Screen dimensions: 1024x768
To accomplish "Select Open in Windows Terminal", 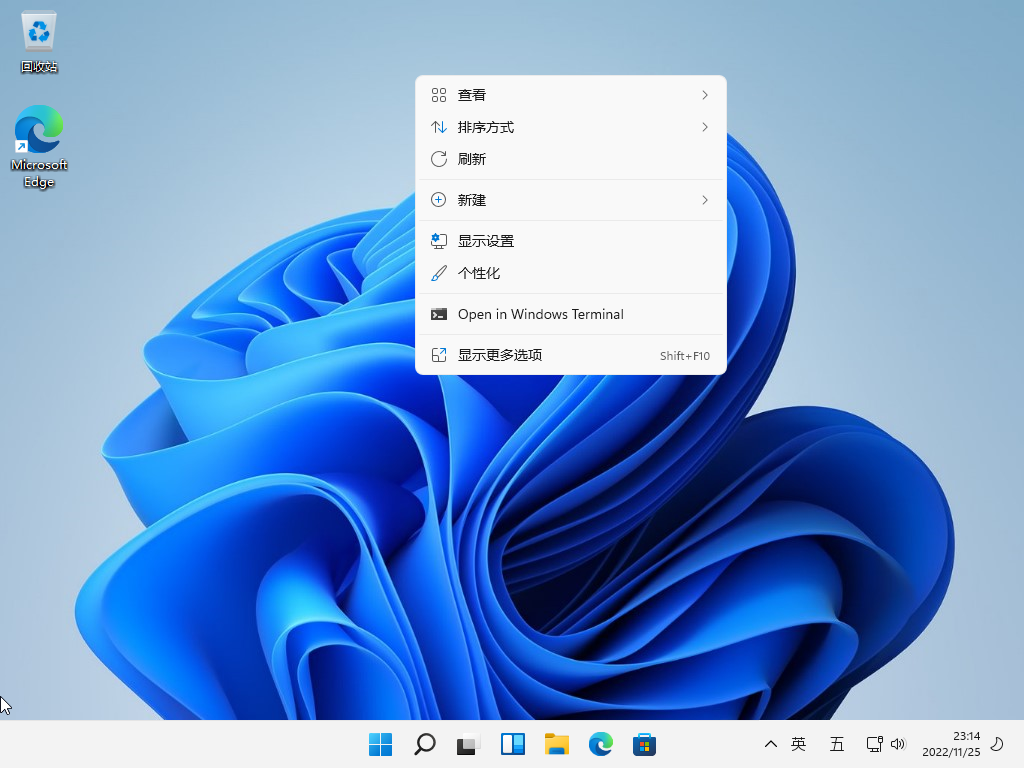I will tap(571, 315).
